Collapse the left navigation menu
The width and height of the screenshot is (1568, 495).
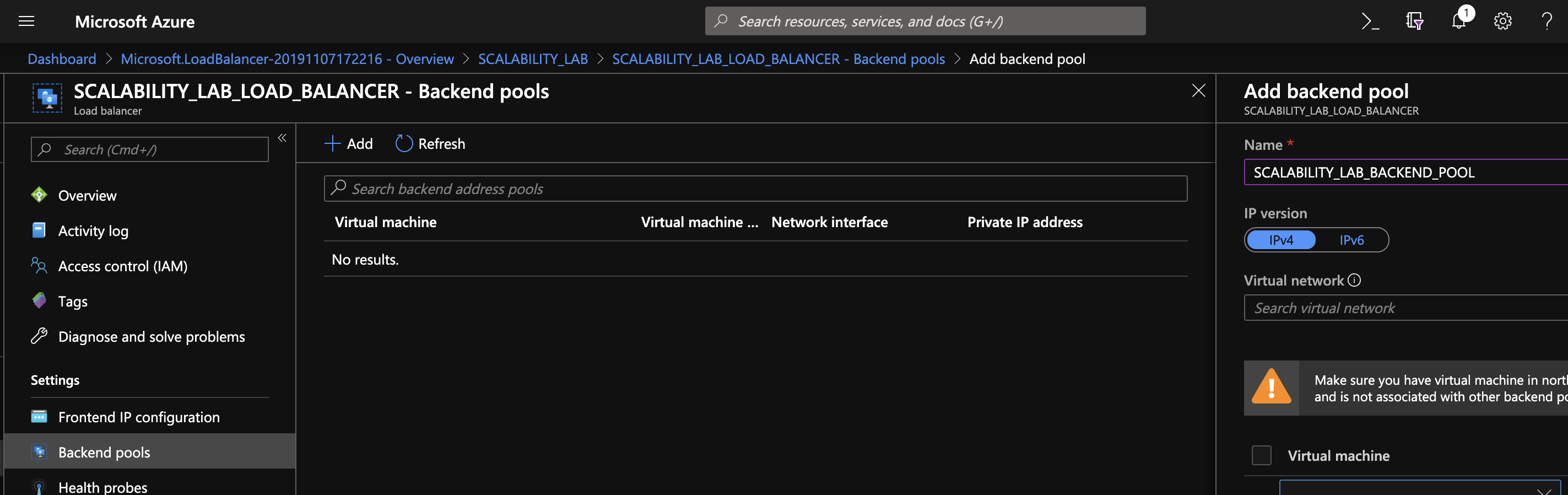click(x=282, y=138)
